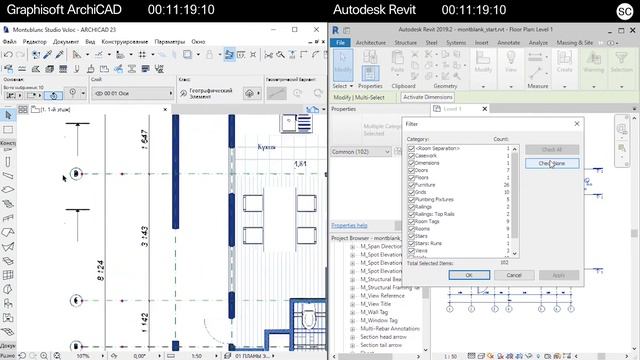Expand M_View Reference in Project Browser
This screenshot has width=640, height=360.
(353, 296)
